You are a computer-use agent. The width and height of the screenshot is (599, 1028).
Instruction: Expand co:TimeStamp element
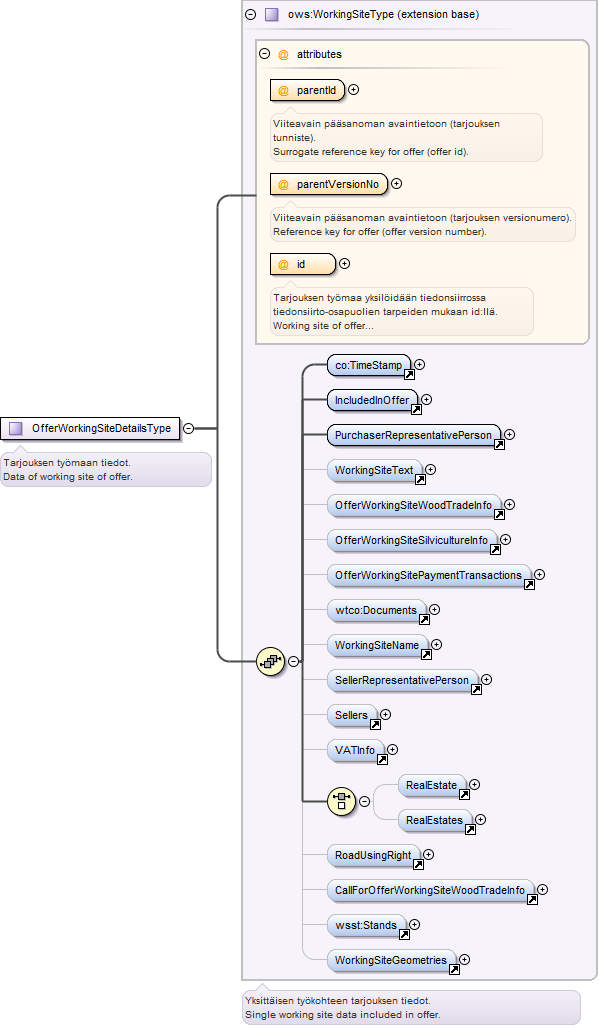pyautogui.click(x=419, y=365)
